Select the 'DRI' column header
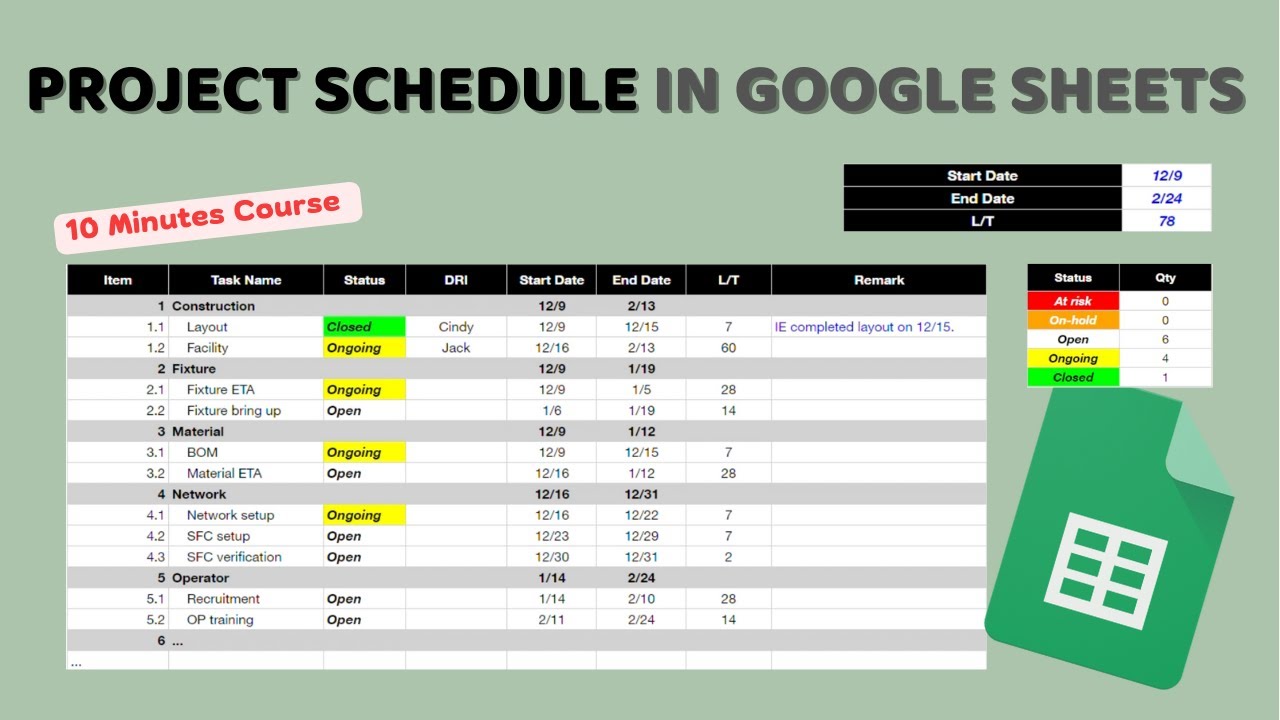1280x720 pixels. [456, 280]
